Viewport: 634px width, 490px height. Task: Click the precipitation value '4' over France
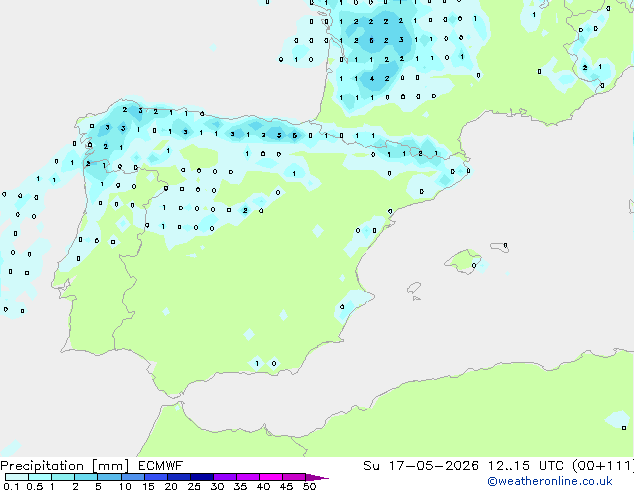click(372, 78)
